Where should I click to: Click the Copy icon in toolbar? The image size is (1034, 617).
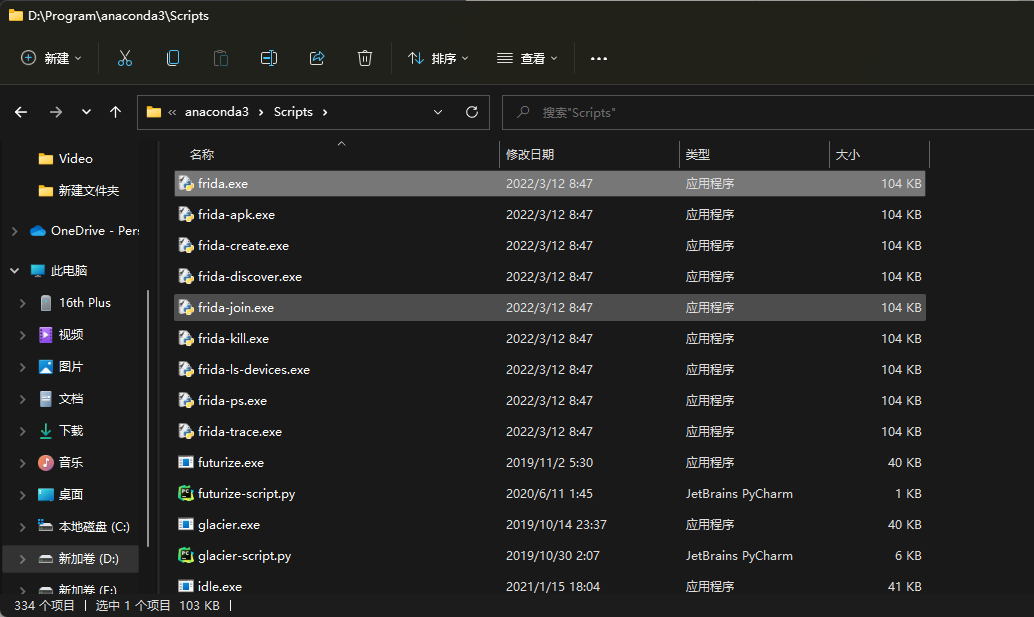click(x=173, y=58)
